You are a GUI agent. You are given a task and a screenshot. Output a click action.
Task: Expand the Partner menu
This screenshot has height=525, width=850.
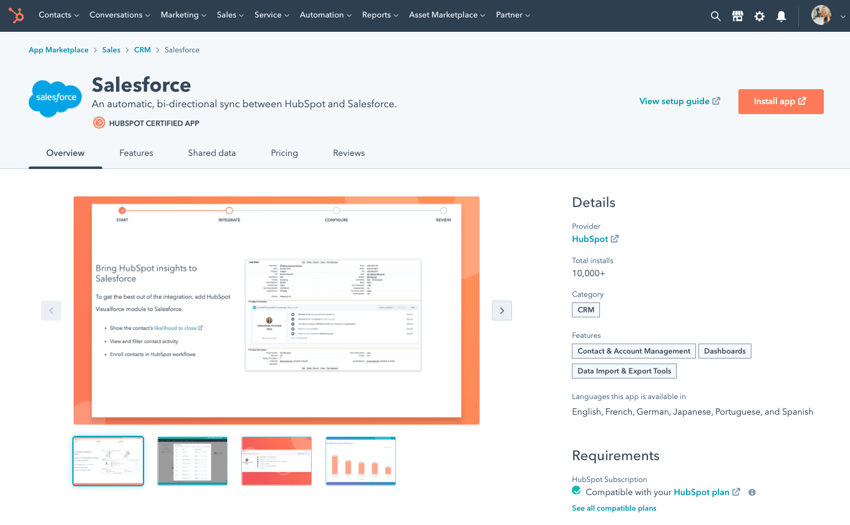point(513,15)
